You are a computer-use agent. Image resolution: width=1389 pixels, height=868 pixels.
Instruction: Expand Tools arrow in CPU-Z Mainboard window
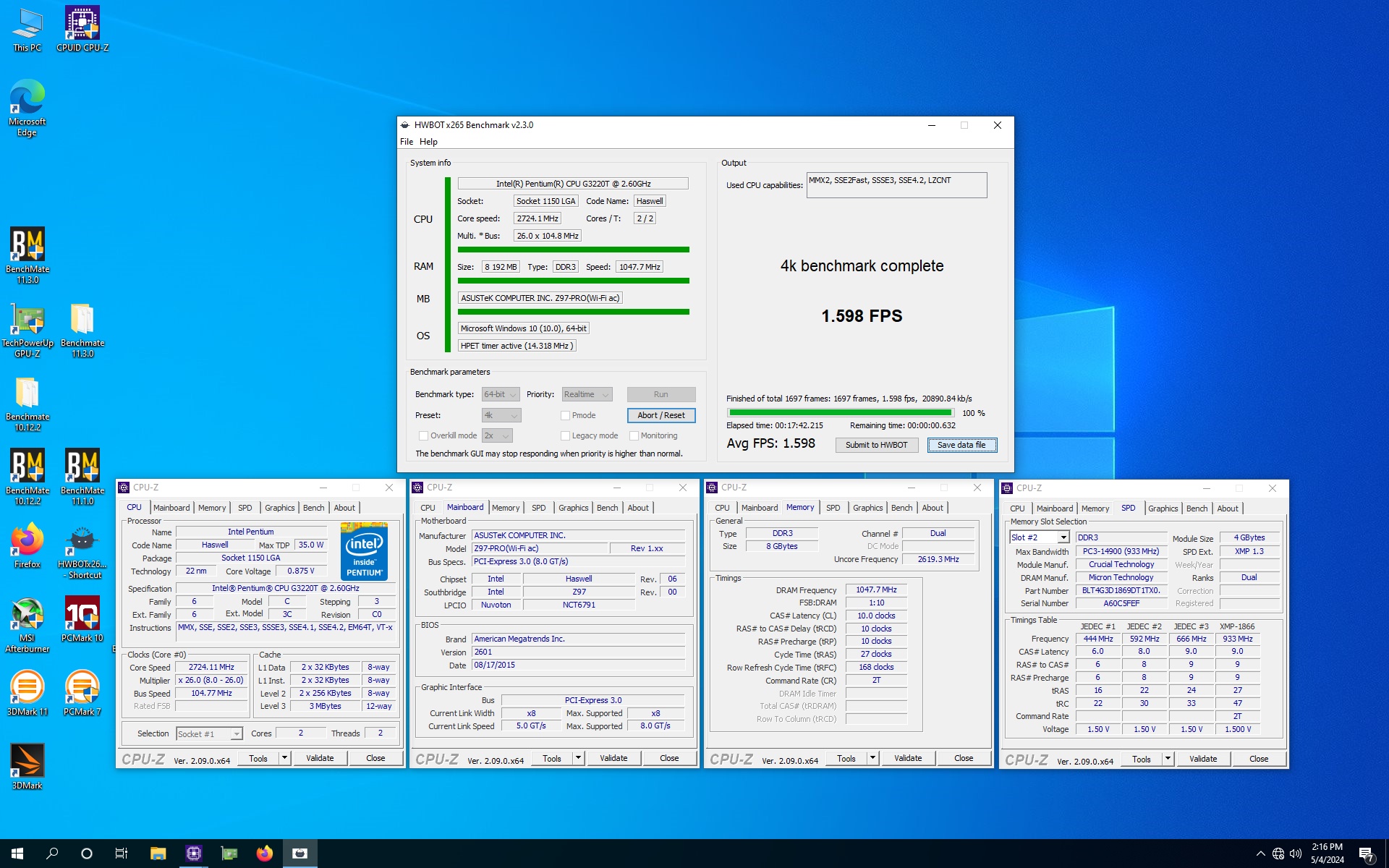click(578, 758)
